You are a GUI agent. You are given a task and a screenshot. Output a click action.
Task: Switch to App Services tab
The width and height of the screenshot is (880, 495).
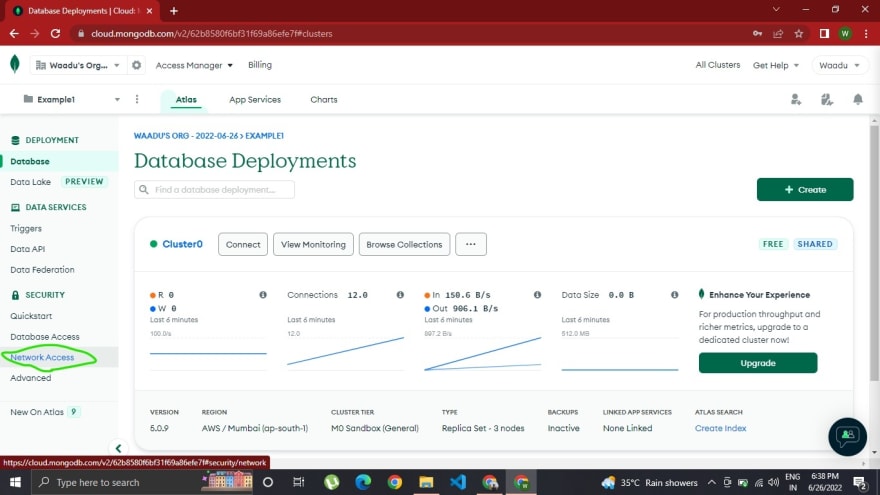tap(255, 99)
